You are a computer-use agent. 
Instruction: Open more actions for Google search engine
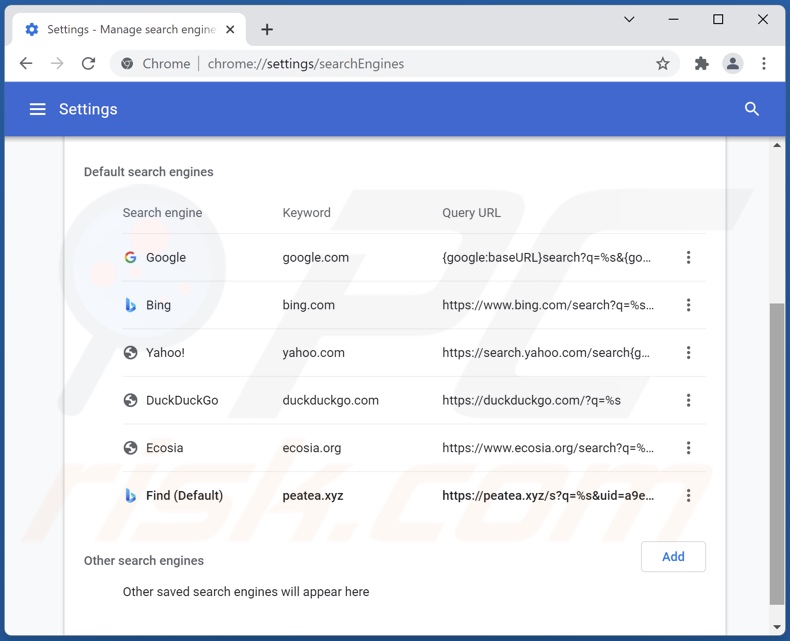[688, 258]
